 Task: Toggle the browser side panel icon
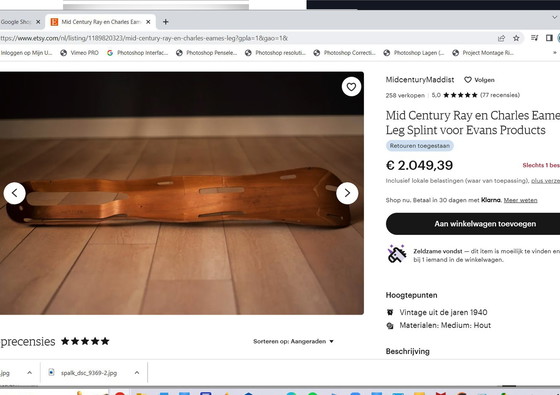click(549, 38)
